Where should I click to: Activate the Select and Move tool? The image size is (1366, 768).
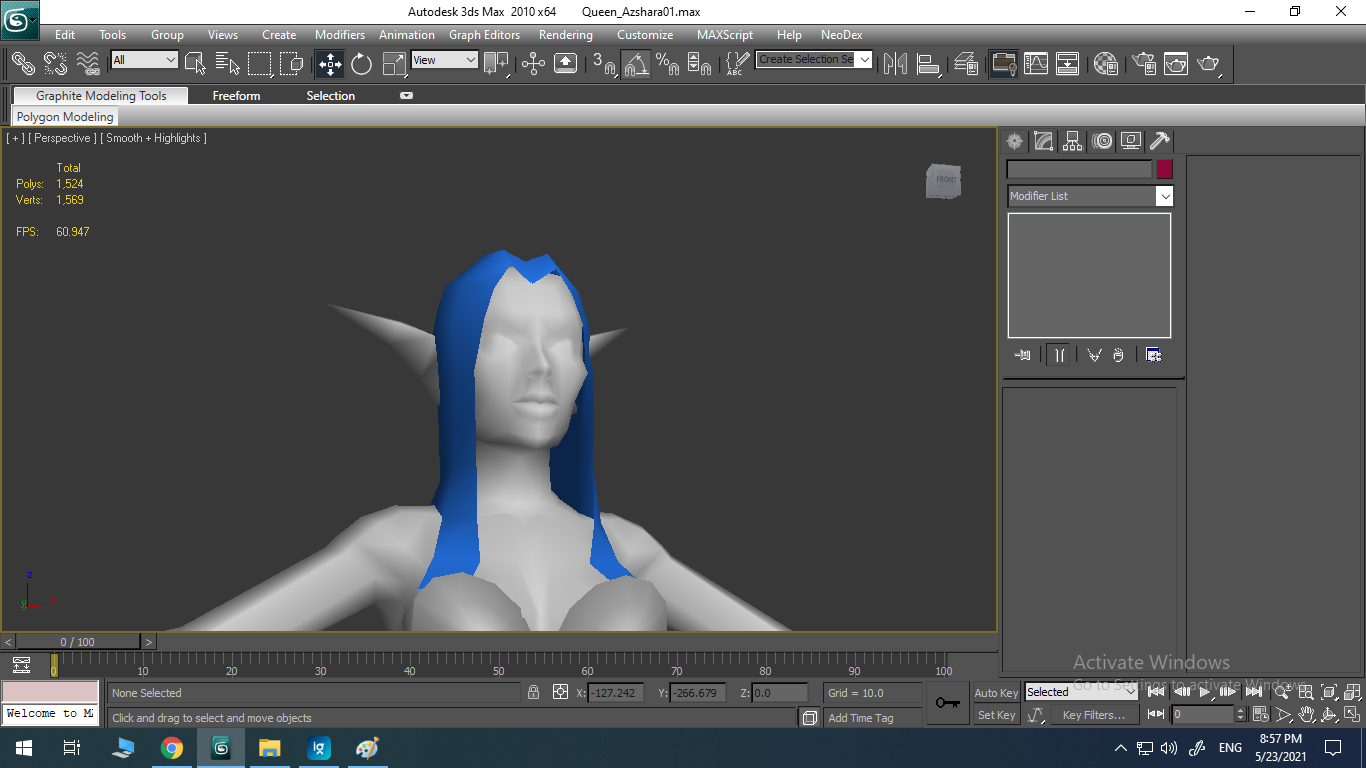pyautogui.click(x=329, y=63)
